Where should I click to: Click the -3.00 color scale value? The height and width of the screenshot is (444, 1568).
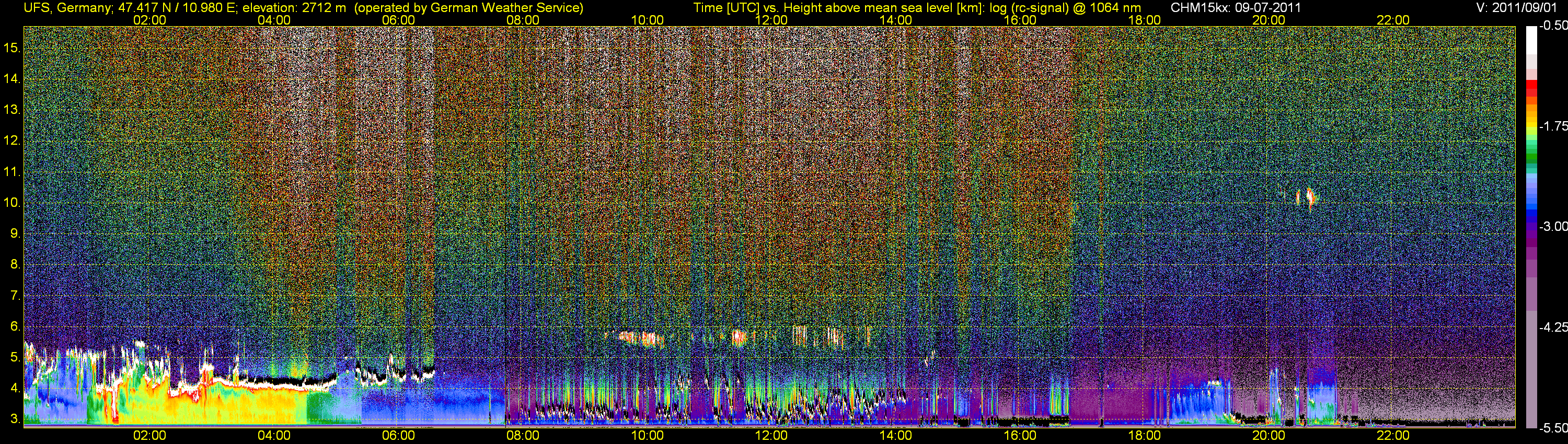point(1553,227)
